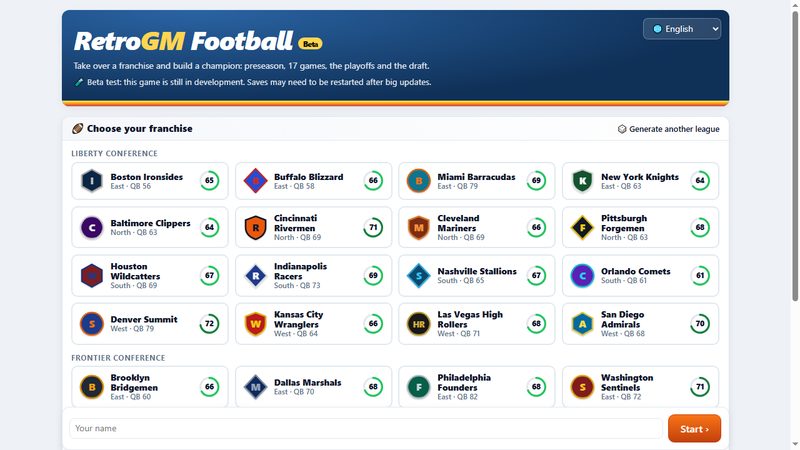The height and width of the screenshot is (450, 800).
Task: Select the Miami Barracudas franchise card
Action: coord(477,181)
